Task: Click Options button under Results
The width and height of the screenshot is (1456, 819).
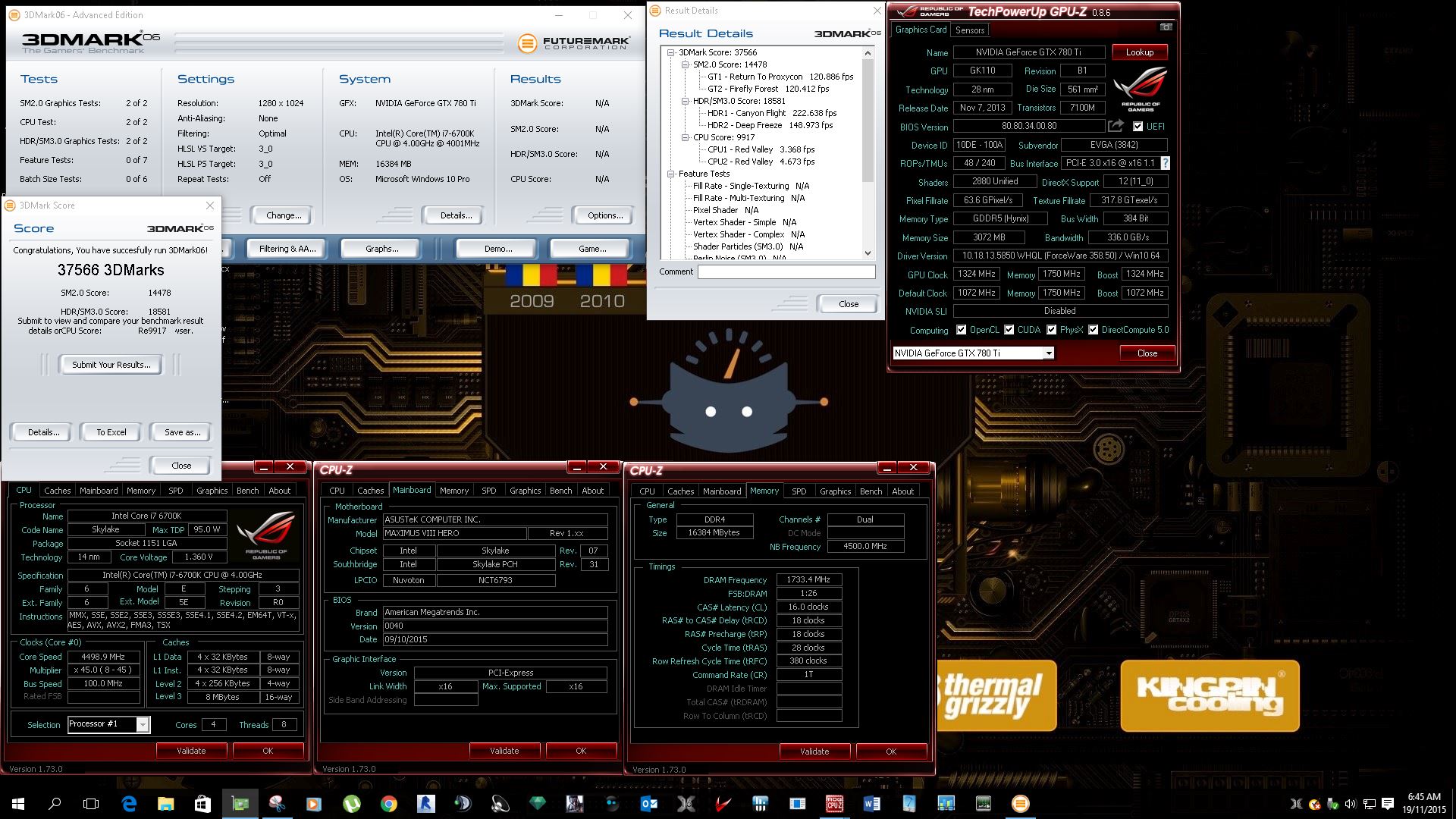Action: [x=605, y=215]
